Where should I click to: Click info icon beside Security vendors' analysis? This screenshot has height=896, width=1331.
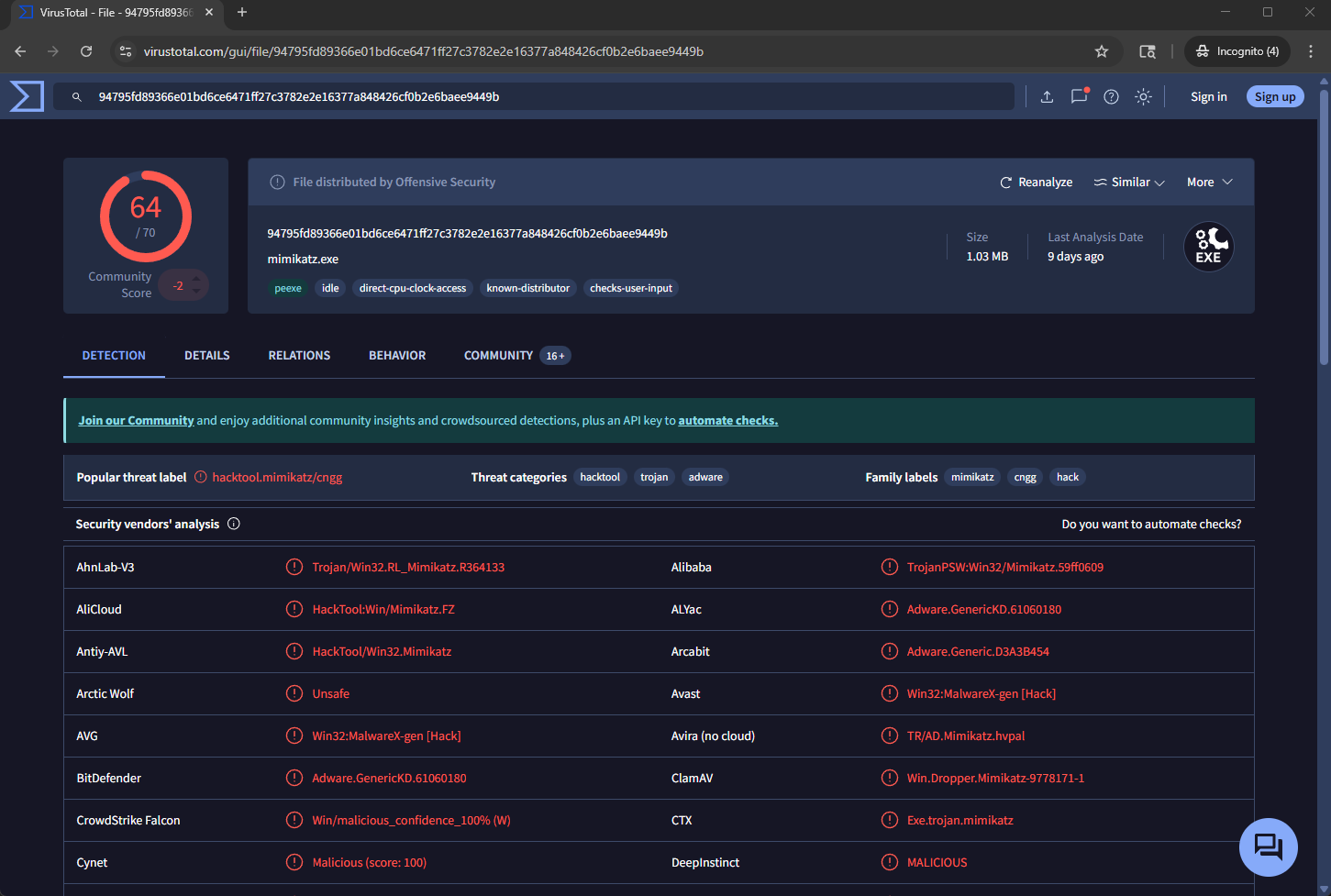point(234,524)
